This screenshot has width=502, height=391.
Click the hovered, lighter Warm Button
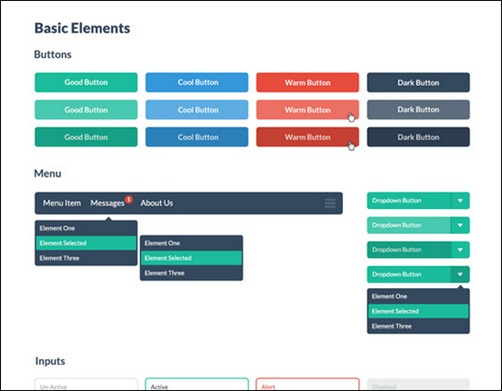(307, 110)
